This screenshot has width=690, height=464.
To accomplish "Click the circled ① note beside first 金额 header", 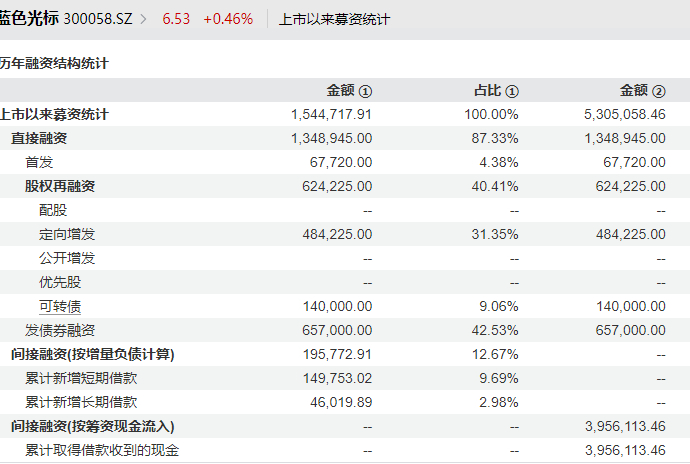I will [366, 91].
